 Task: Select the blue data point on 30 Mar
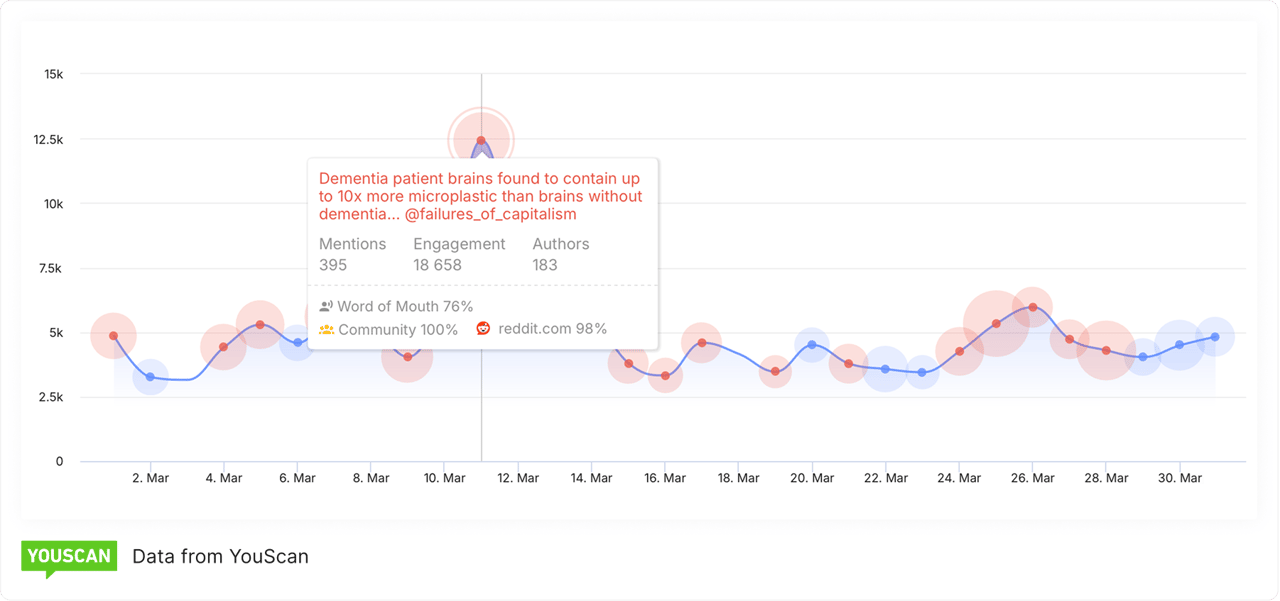1180,345
